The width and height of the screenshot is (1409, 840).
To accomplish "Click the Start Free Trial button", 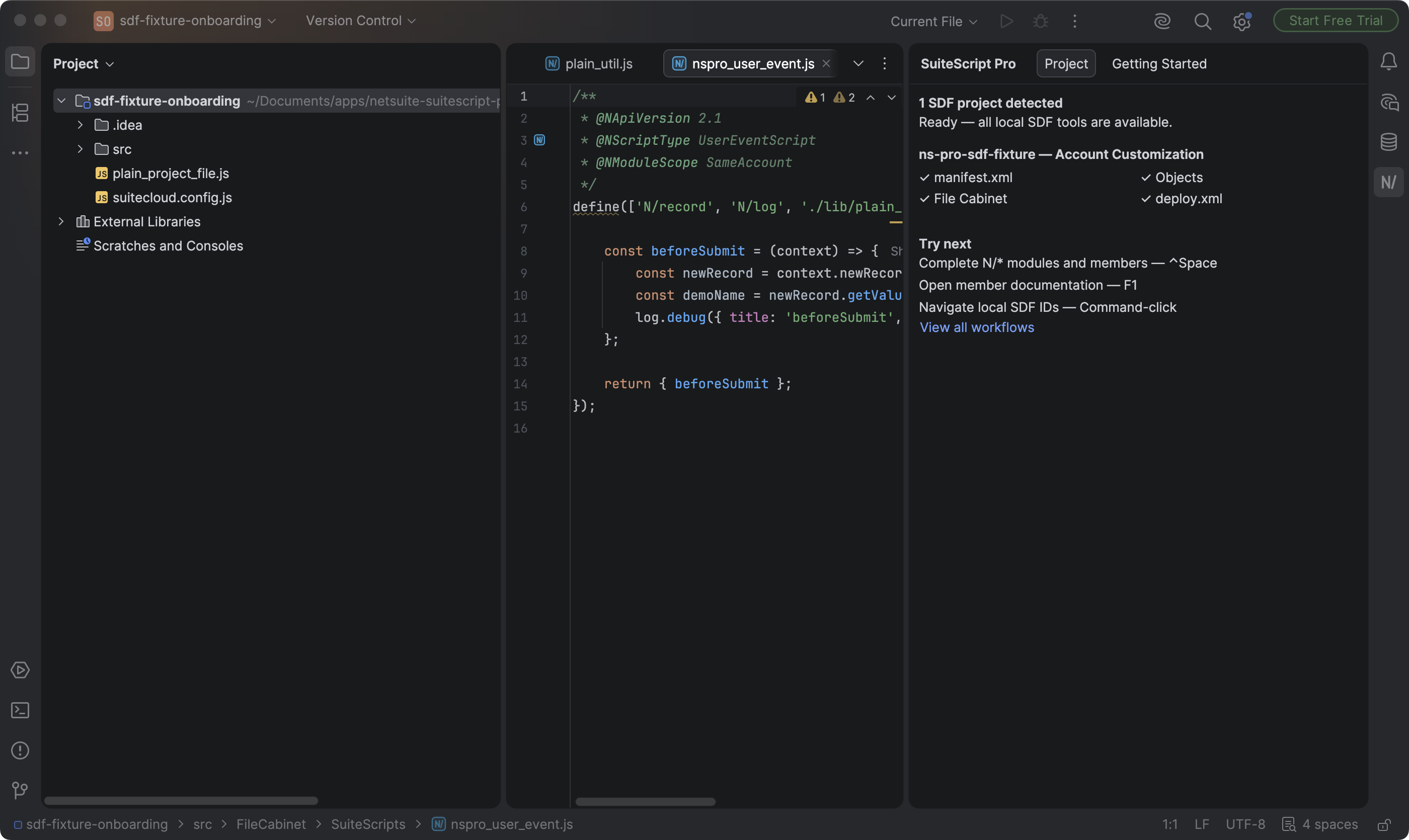I will [1336, 21].
